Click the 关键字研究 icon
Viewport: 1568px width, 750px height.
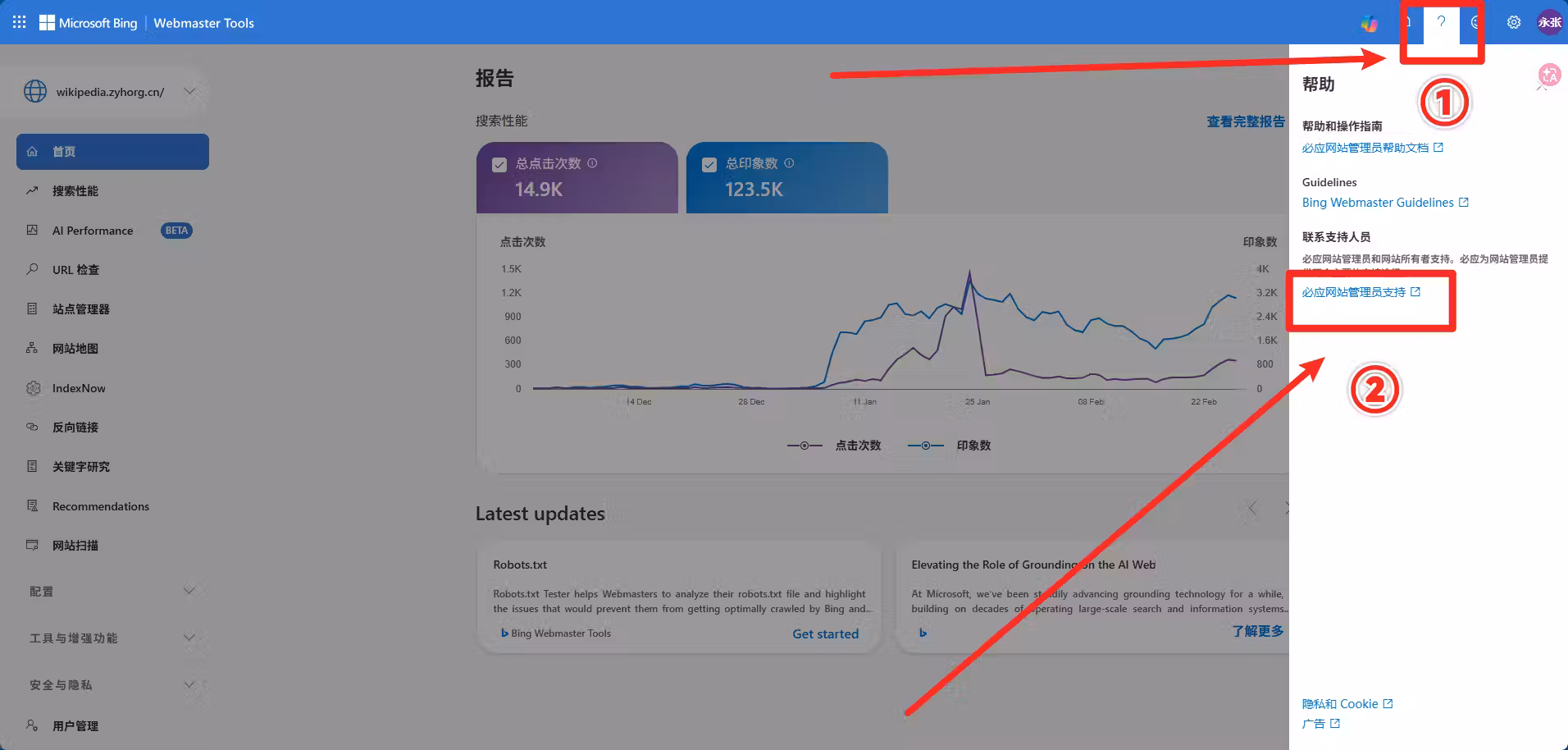point(32,466)
